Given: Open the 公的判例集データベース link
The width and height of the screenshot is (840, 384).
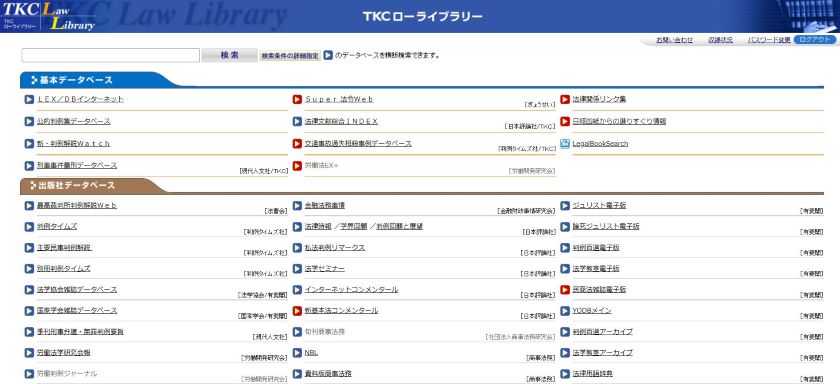Looking at the screenshot, I should click(x=74, y=122).
